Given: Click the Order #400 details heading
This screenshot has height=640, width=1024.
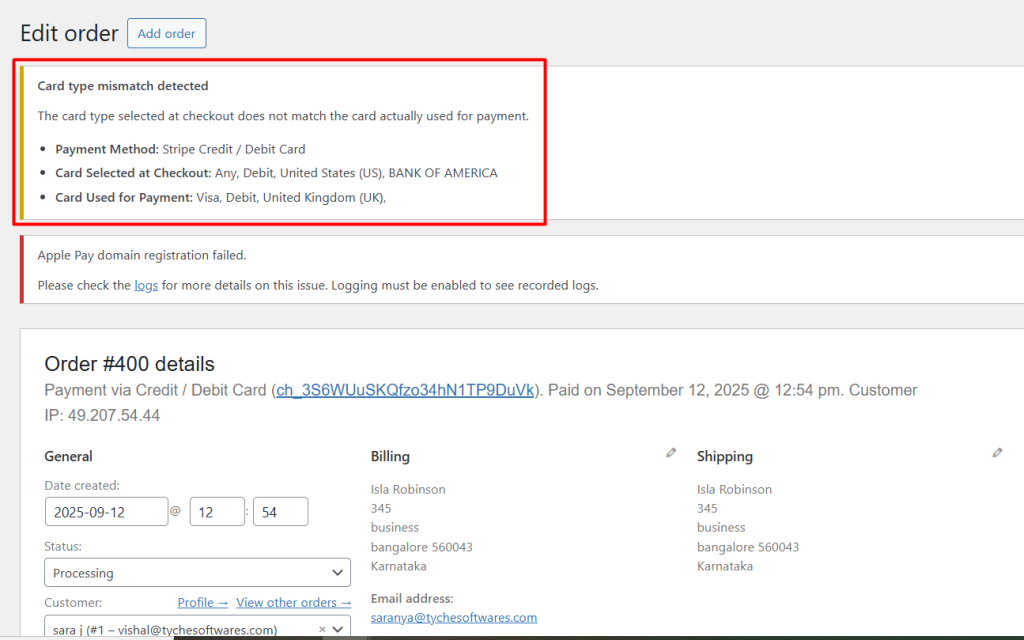Looking at the screenshot, I should [x=129, y=364].
